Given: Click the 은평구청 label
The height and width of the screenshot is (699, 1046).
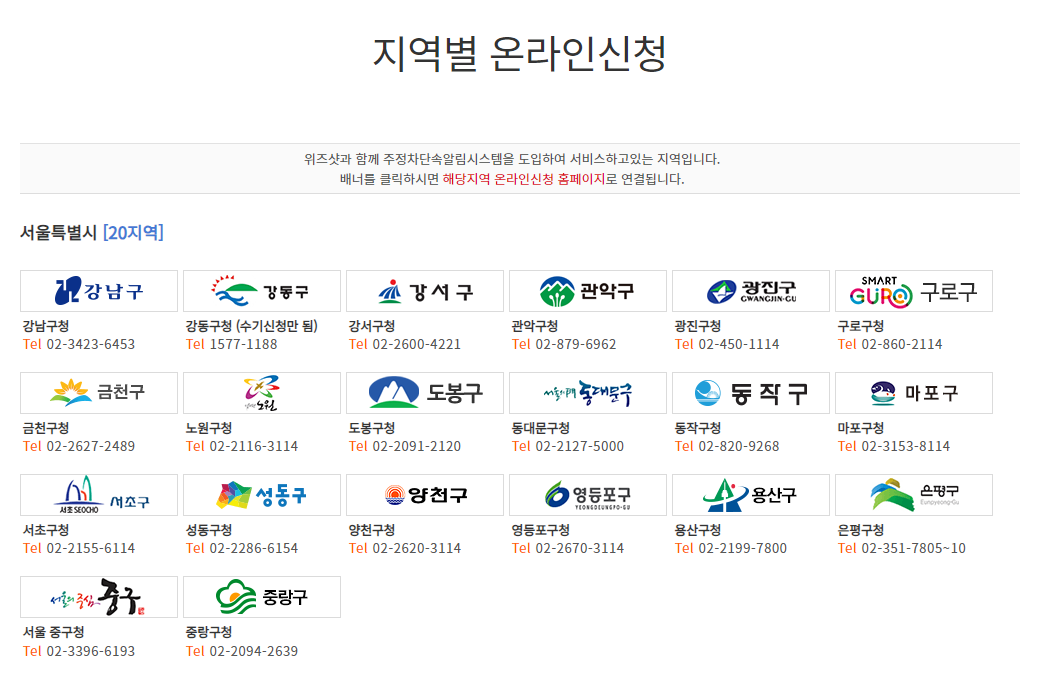Looking at the screenshot, I should tap(861, 530).
